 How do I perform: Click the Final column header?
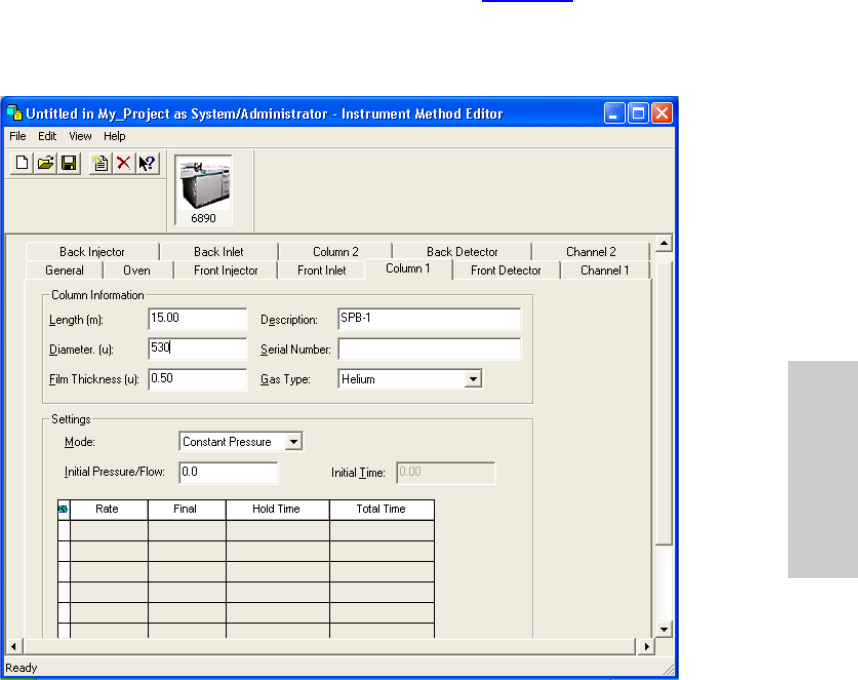[187, 509]
